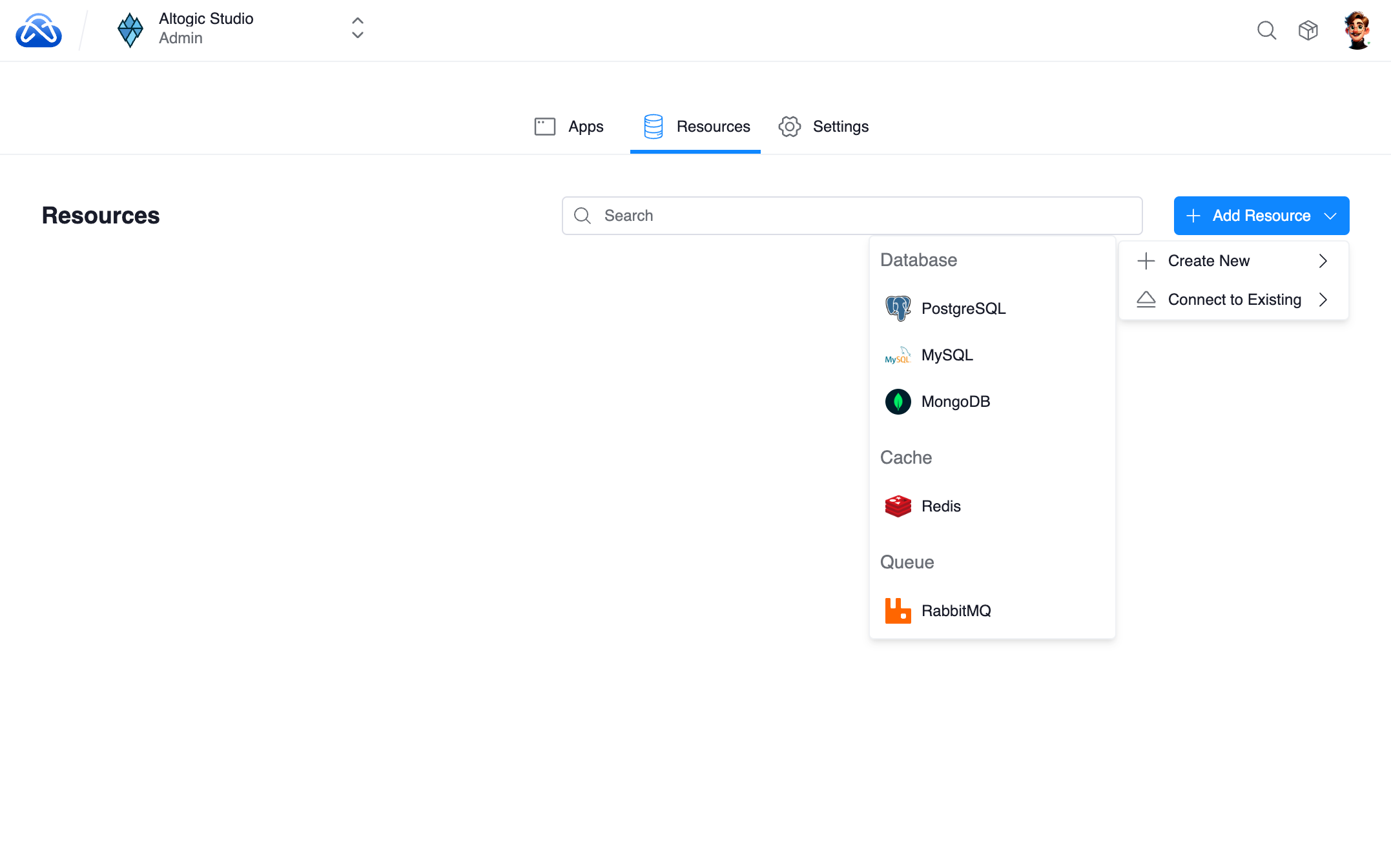This screenshot has width=1391, height=868.
Task: Click the Altogic cloud logo
Action: (39, 30)
